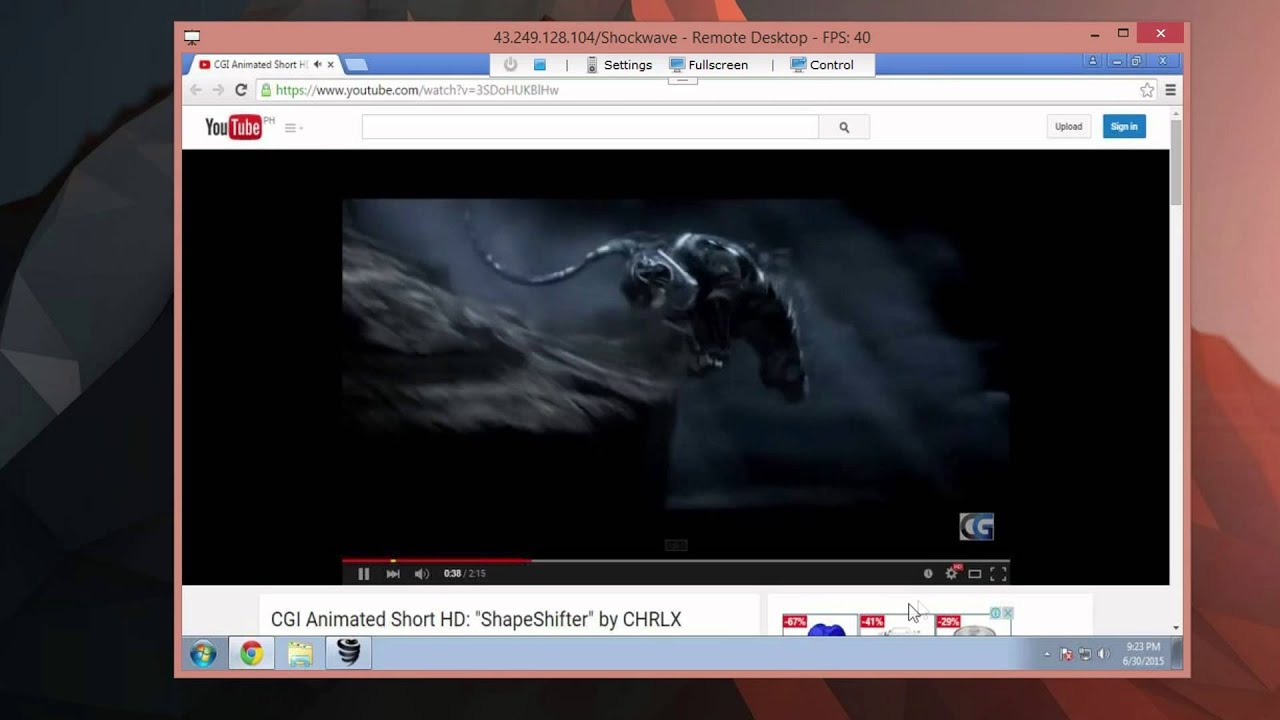Click the network tray icon

(1085, 654)
